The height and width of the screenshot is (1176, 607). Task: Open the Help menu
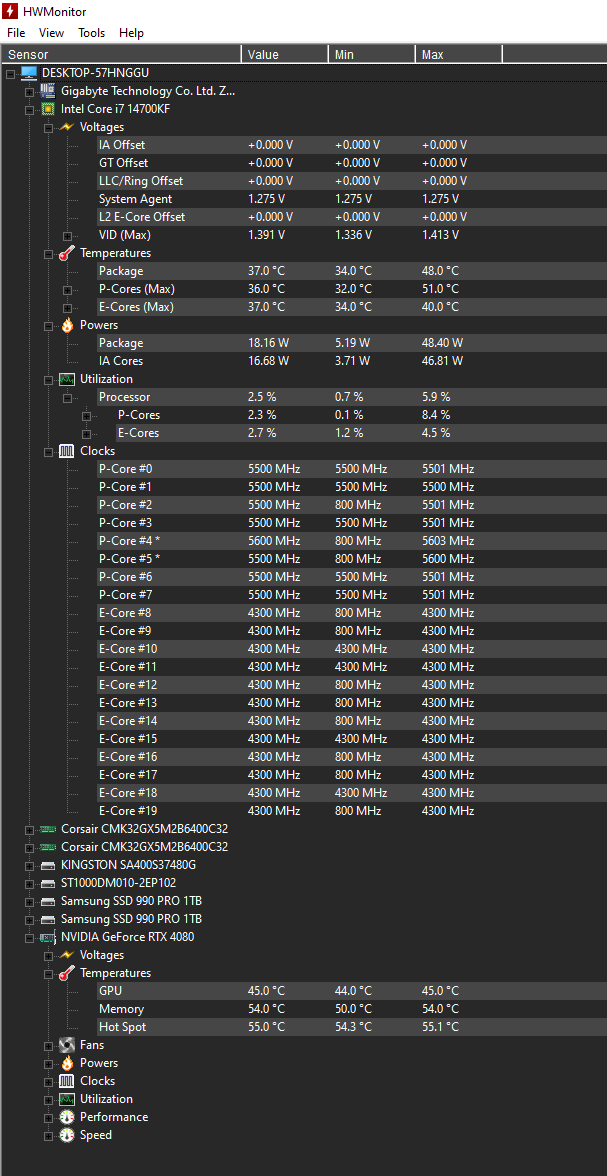(x=131, y=33)
